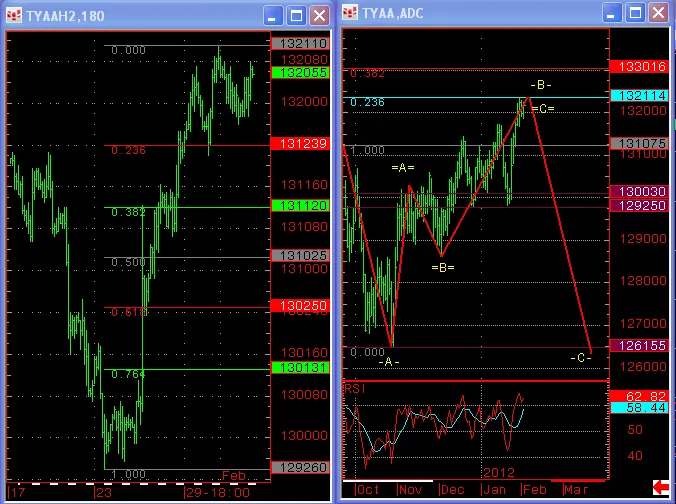Screen dimensions: 676x504
Task: Maximize the TYAAH2,180 chart window
Action: (x=295, y=15)
